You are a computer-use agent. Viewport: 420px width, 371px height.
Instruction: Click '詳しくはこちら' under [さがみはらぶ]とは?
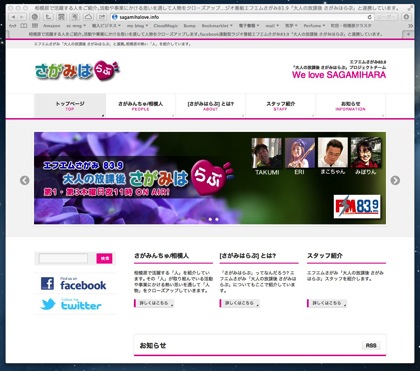[x=239, y=303]
